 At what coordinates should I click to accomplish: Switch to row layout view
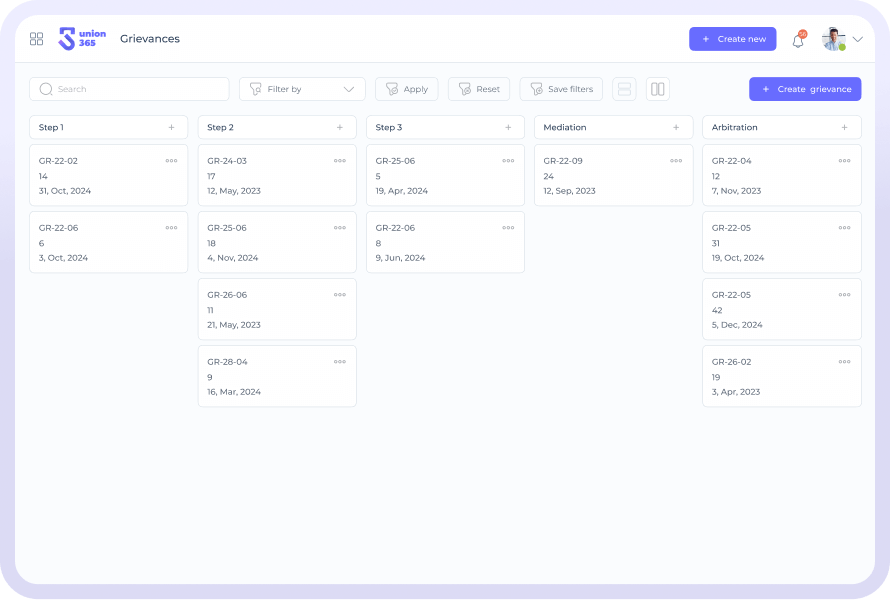click(624, 89)
